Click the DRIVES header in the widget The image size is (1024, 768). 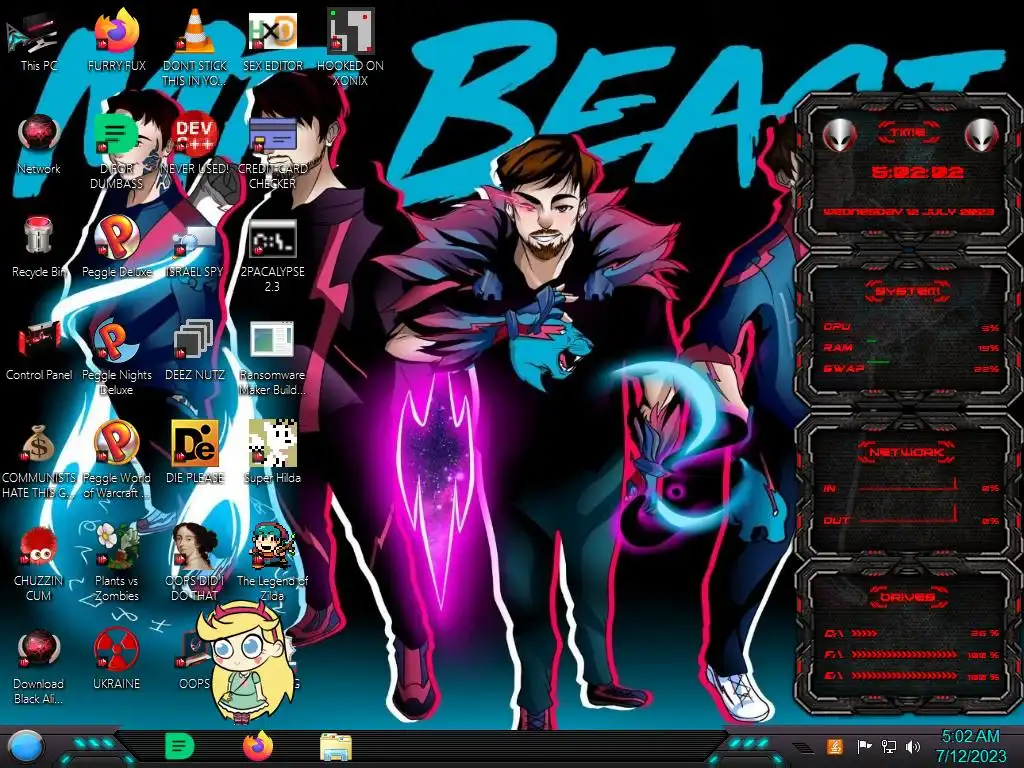(x=907, y=596)
